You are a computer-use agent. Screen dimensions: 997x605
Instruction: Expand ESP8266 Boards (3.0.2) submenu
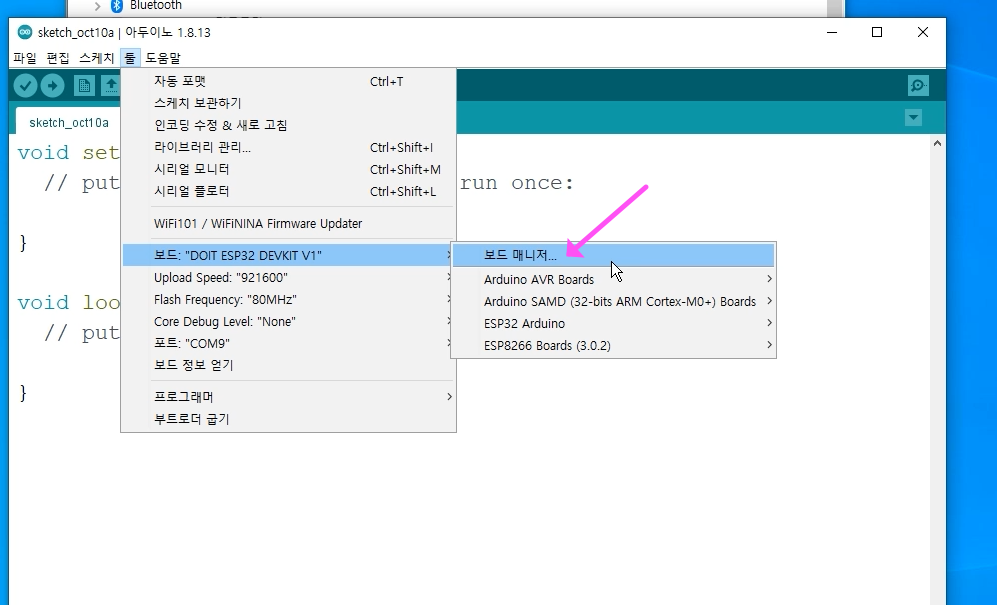click(614, 345)
